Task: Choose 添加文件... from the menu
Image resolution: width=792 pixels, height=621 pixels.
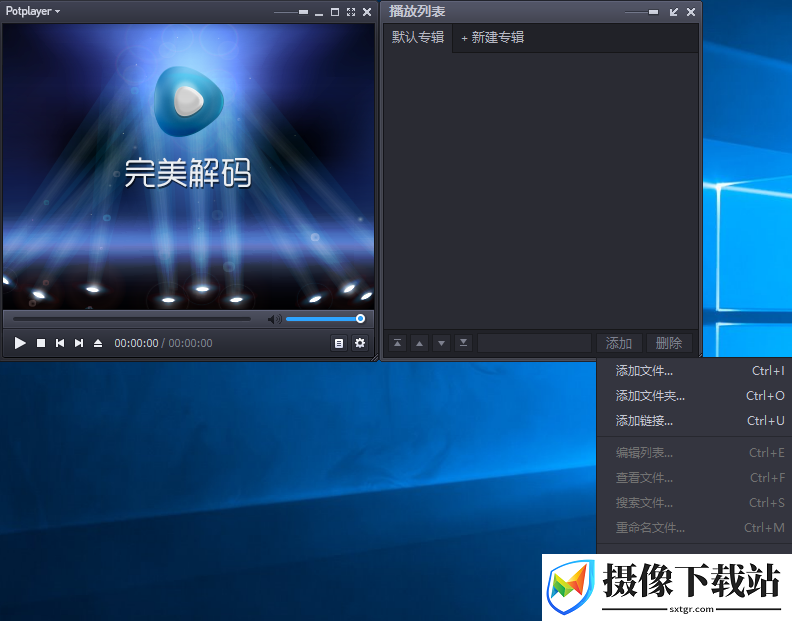Action: pos(695,371)
